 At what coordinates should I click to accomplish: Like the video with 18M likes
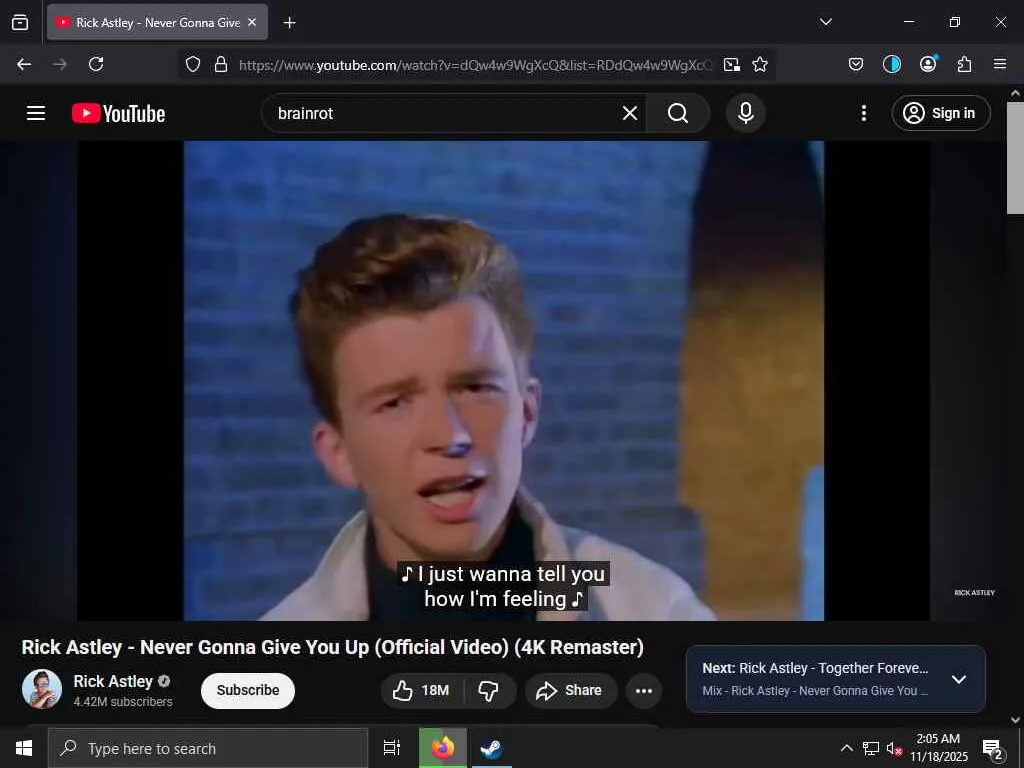[x=421, y=690]
